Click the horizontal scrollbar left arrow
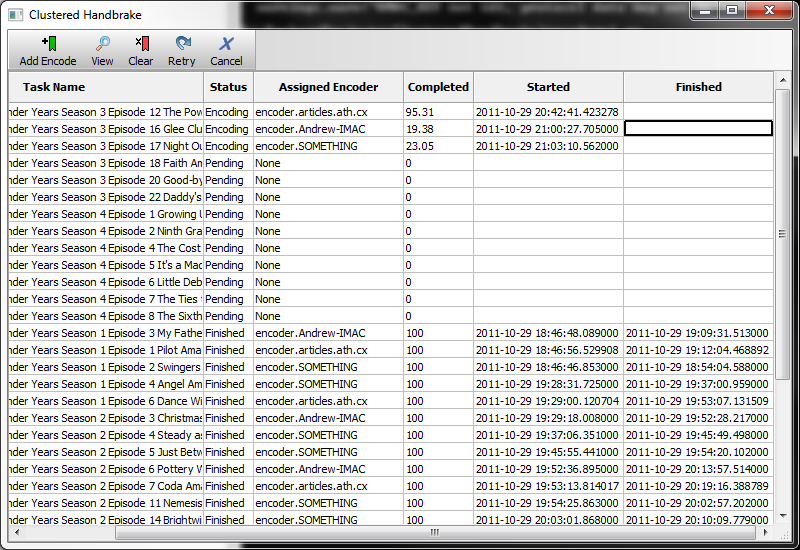800x550 pixels. [16, 533]
